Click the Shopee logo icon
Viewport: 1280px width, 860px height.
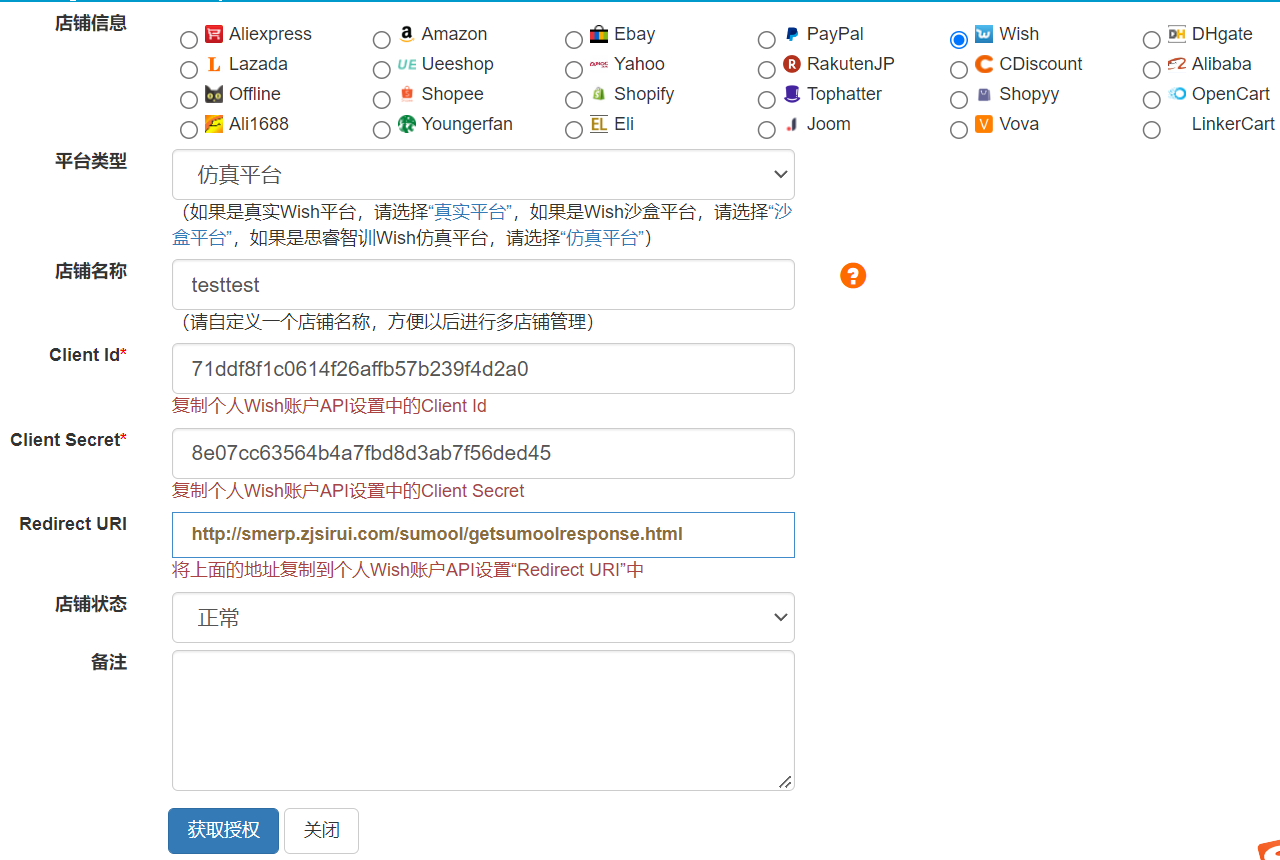click(406, 94)
